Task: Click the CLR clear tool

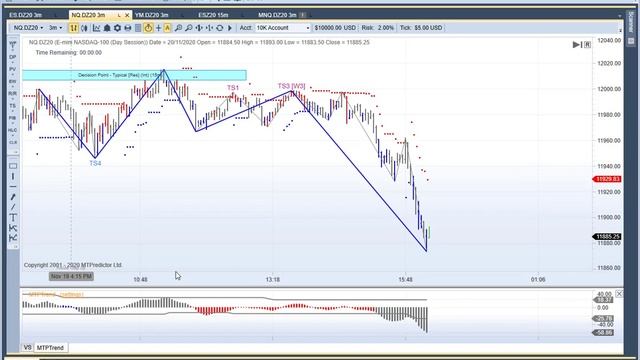Action: (13, 142)
